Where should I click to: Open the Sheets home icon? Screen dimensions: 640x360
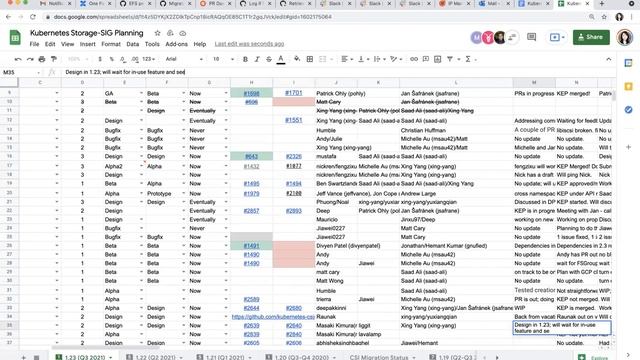[15, 38]
